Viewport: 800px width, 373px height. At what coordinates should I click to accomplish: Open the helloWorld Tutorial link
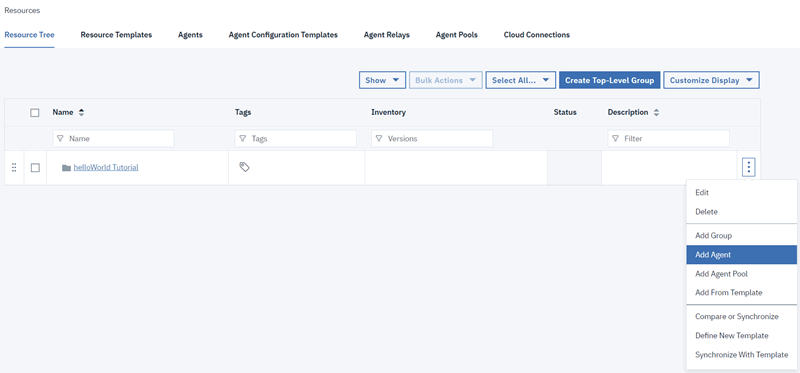click(x=106, y=167)
